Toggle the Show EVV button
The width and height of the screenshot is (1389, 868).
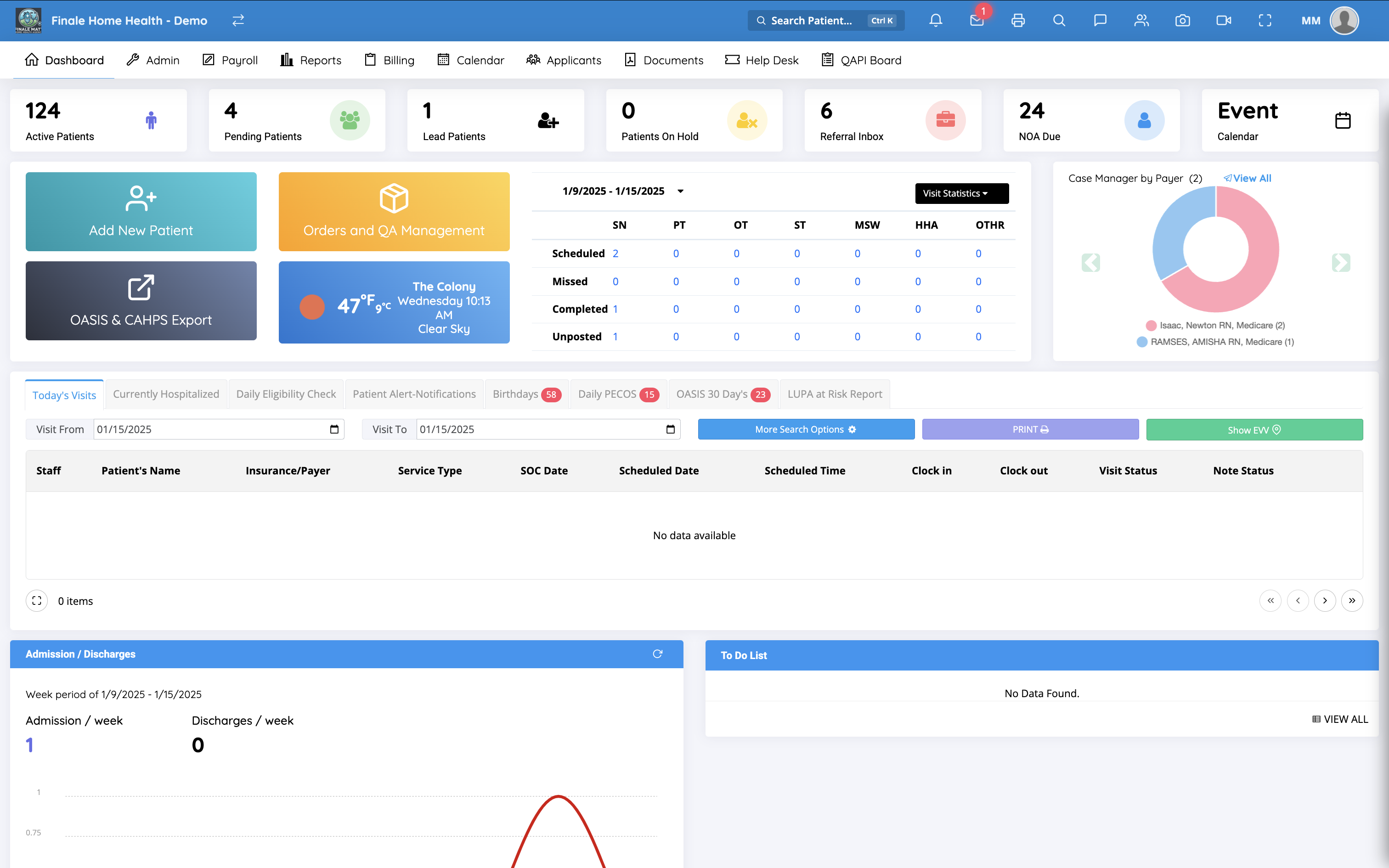(x=1254, y=429)
